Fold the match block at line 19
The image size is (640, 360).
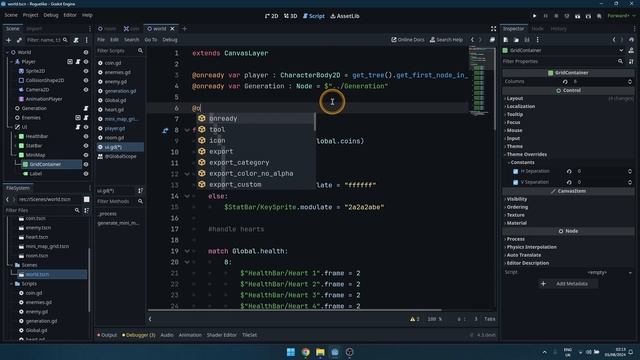(187, 251)
